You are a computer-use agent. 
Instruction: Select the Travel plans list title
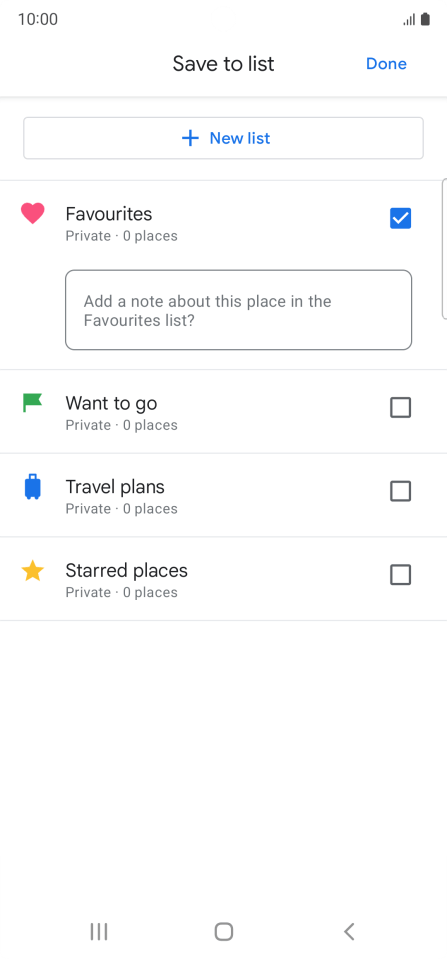point(115,487)
